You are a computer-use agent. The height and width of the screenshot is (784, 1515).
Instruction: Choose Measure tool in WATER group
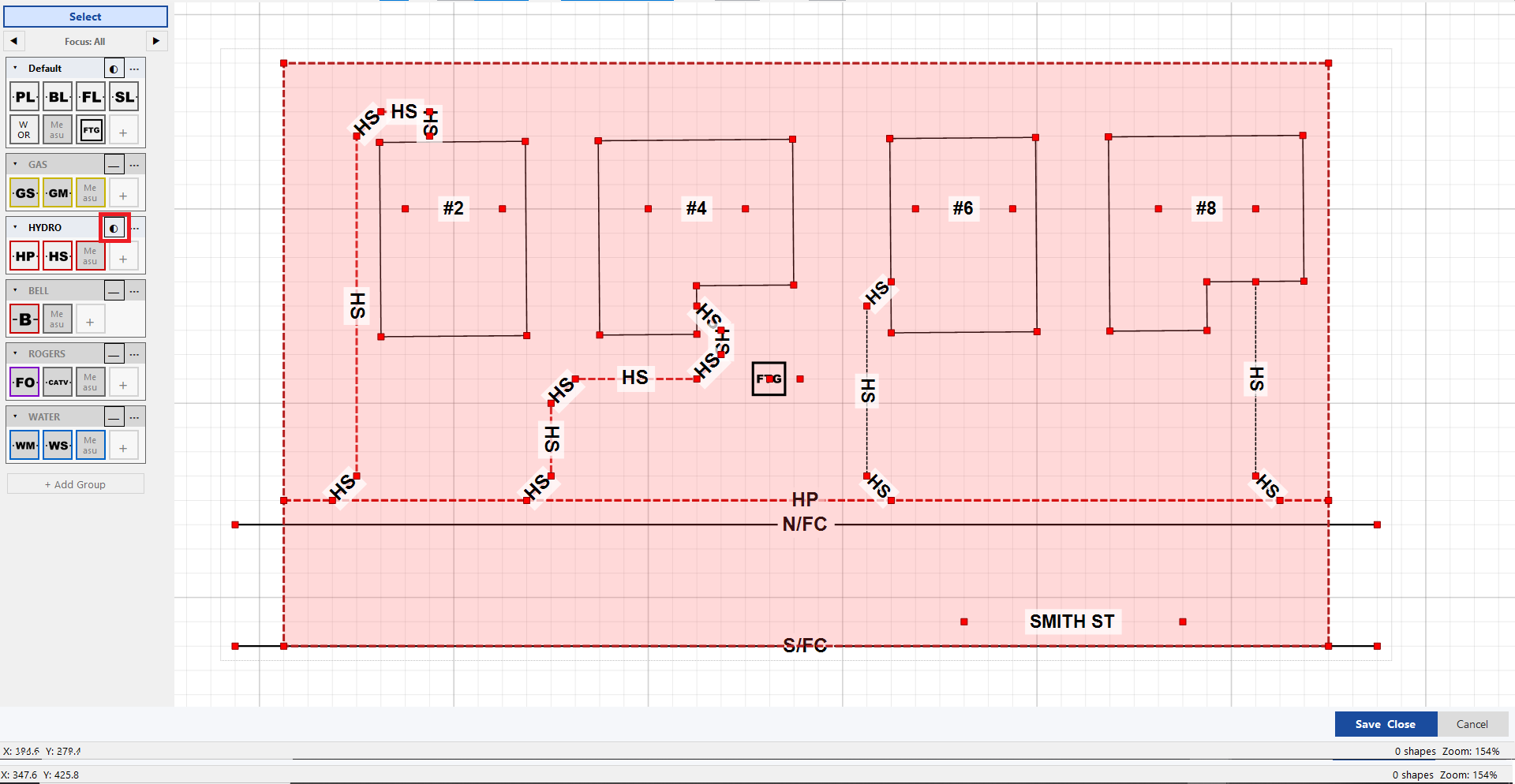click(x=91, y=445)
